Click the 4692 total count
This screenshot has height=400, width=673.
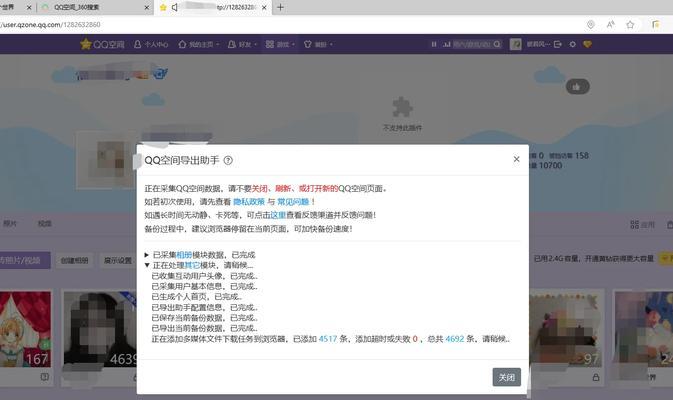455,339
